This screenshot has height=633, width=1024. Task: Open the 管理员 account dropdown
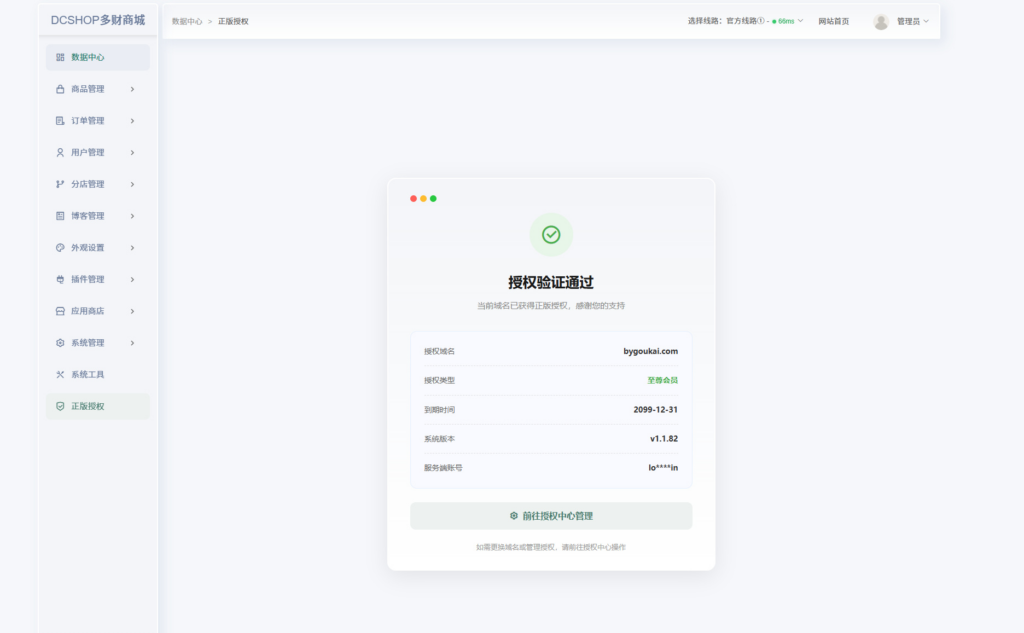912,22
